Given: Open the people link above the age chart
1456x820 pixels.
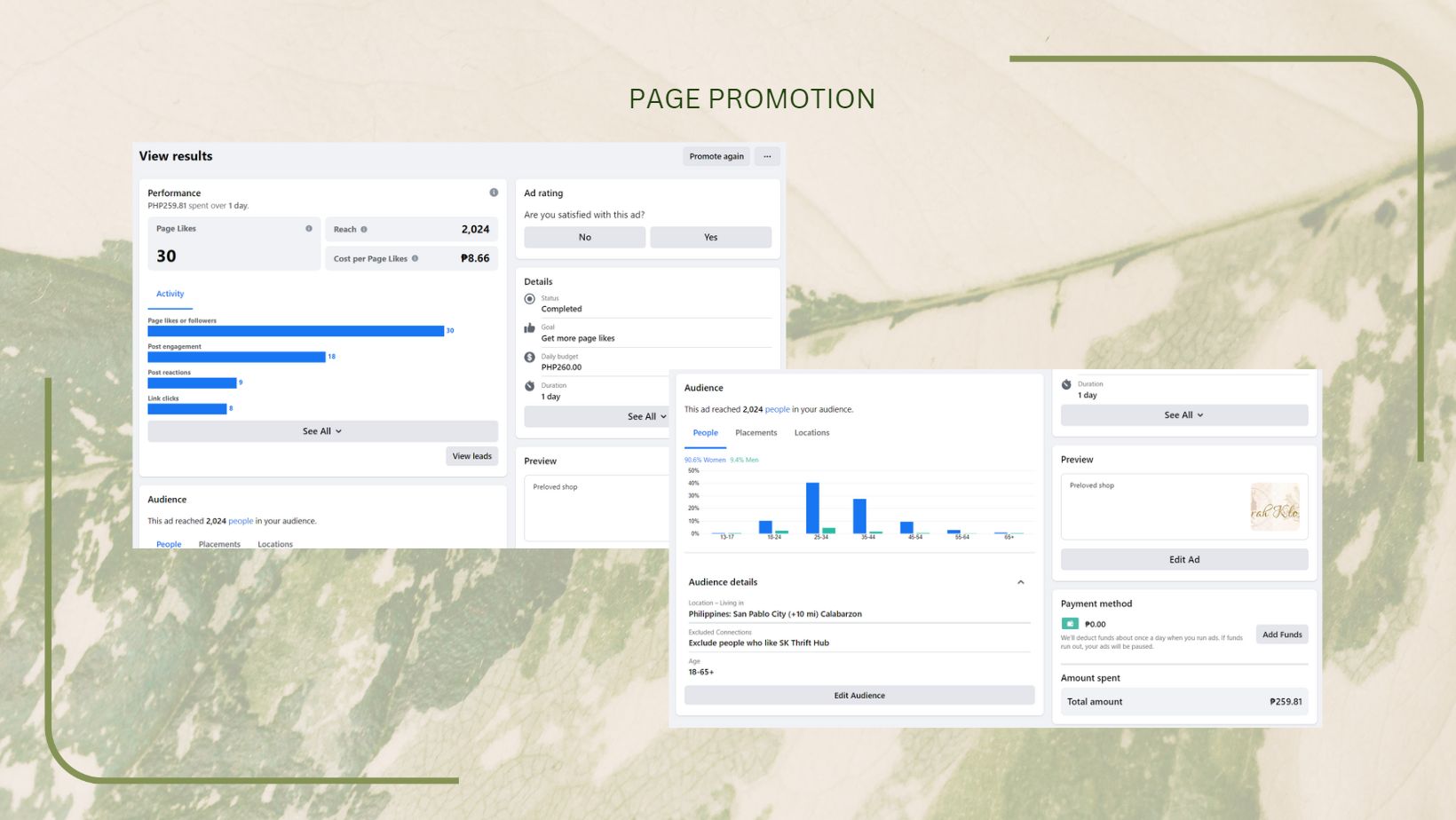Looking at the screenshot, I should coord(778,409).
